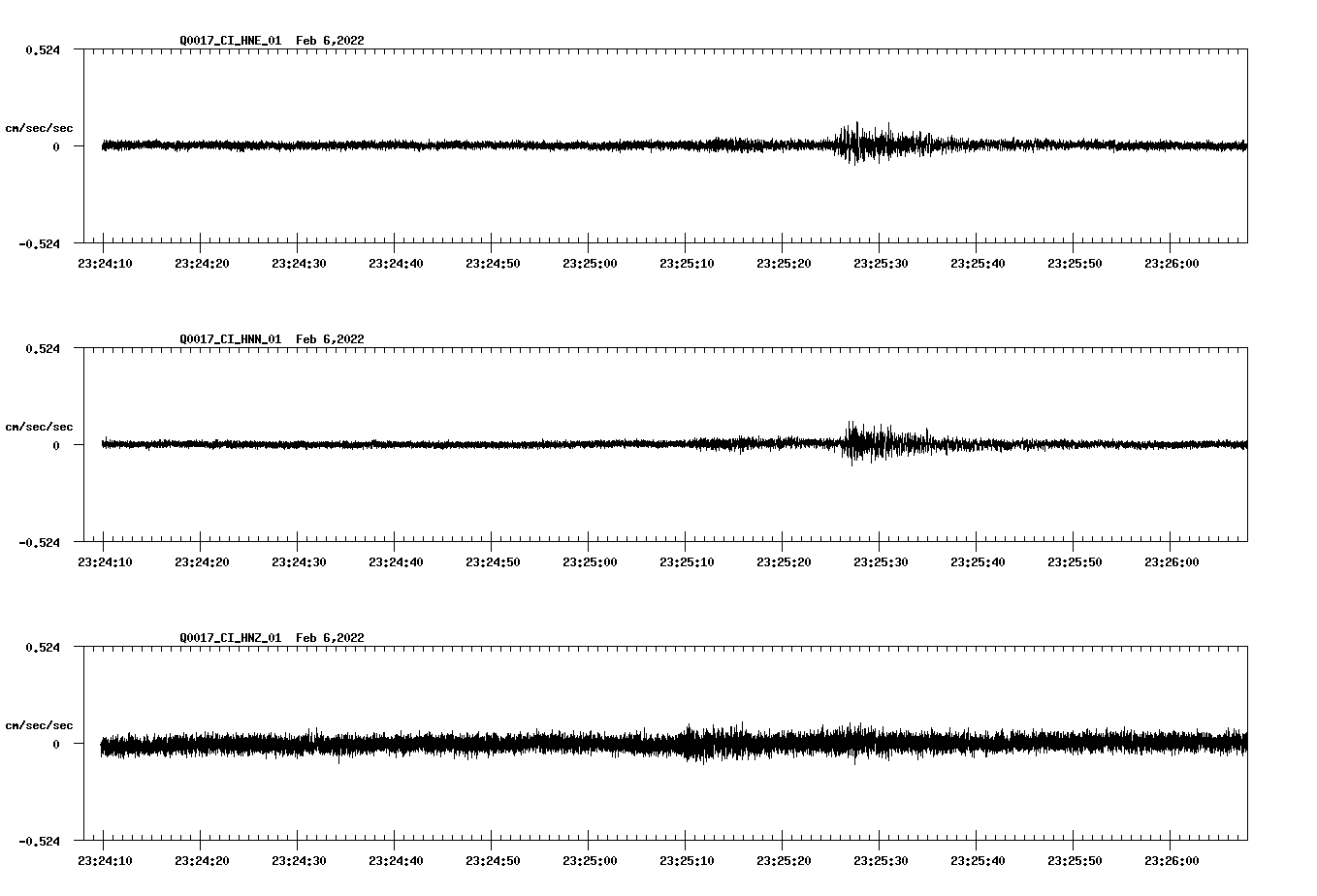Click the cm/sec/sec unit label of HNN plot

[40, 427]
